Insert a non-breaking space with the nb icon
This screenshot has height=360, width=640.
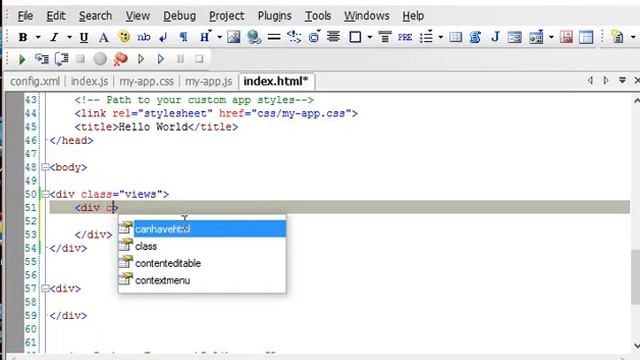coord(143,37)
